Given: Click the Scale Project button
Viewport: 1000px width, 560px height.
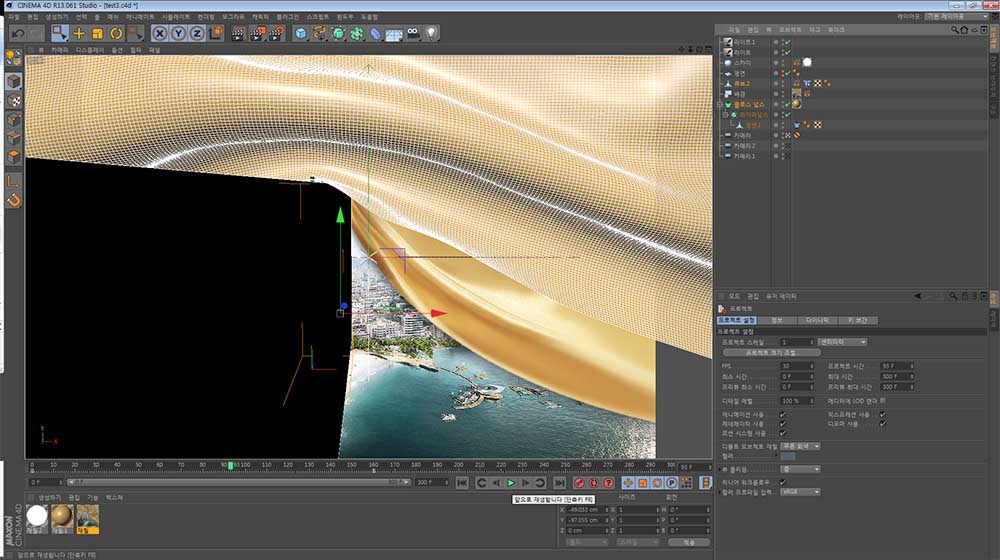Looking at the screenshot, I should pyautogui.click(x=772, y=353).
